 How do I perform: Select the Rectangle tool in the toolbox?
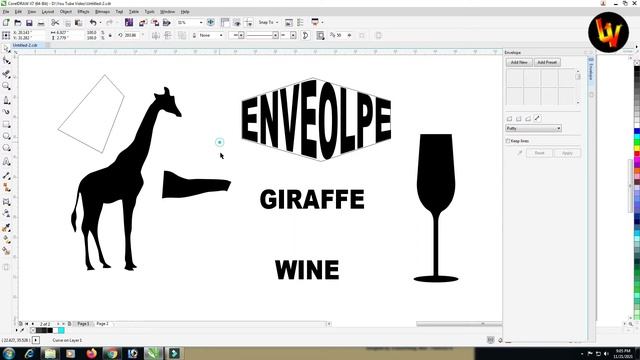[x=7, y=124]
